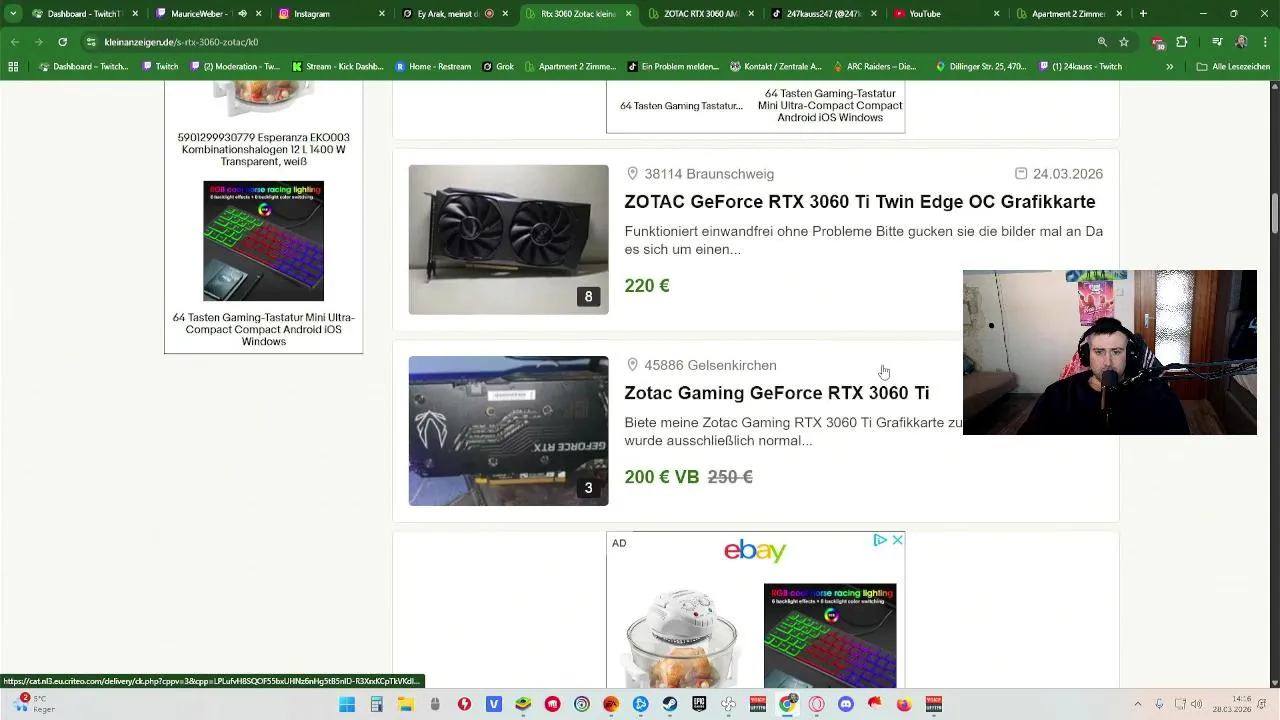Open the ZOTAC GeForce RTX 3060 Ti Twin Edge listing
The image size is (1280, 720).
point(860,202)
